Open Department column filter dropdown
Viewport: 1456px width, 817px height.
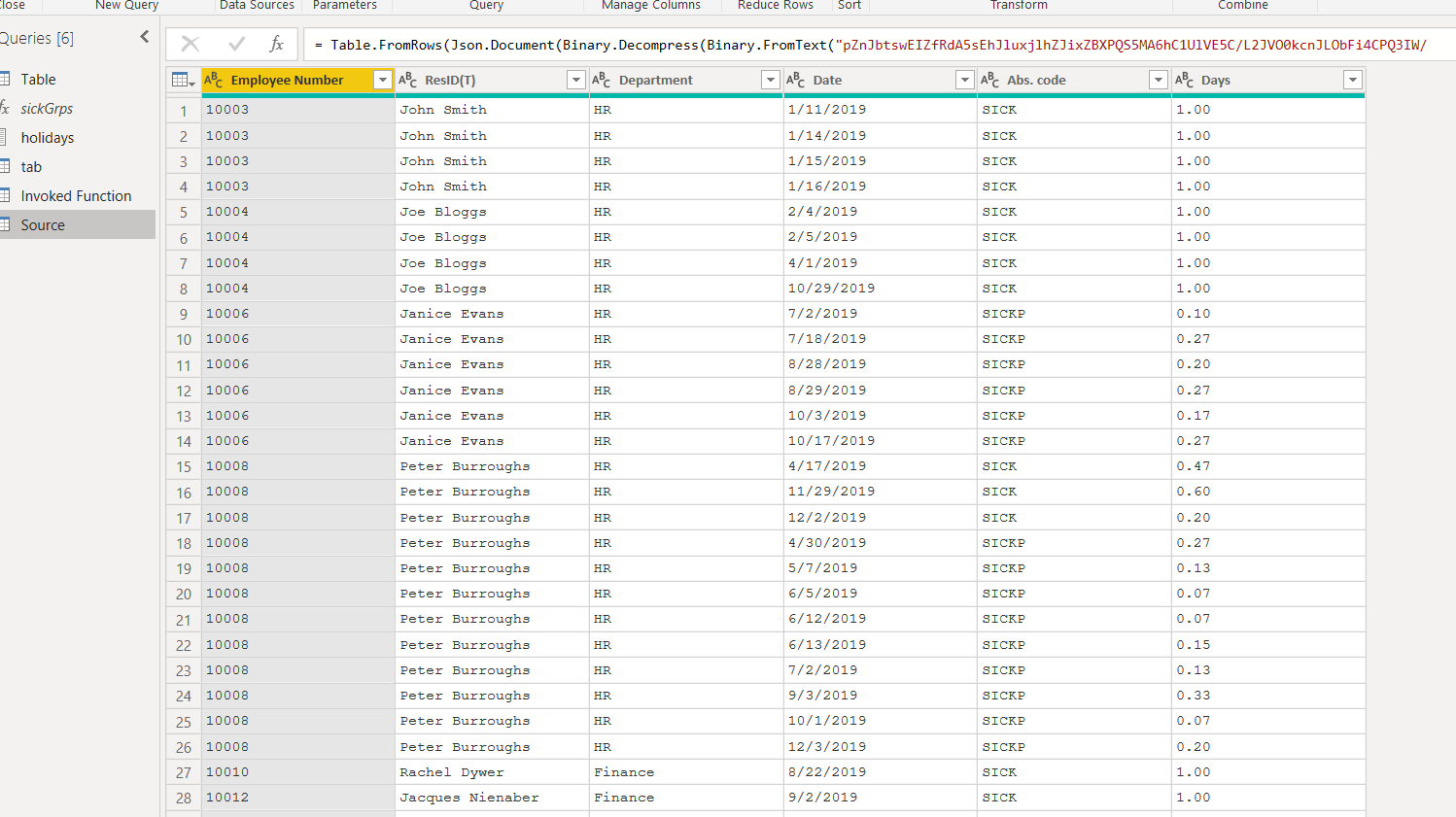pyautogui.click(x=771, y=80)
